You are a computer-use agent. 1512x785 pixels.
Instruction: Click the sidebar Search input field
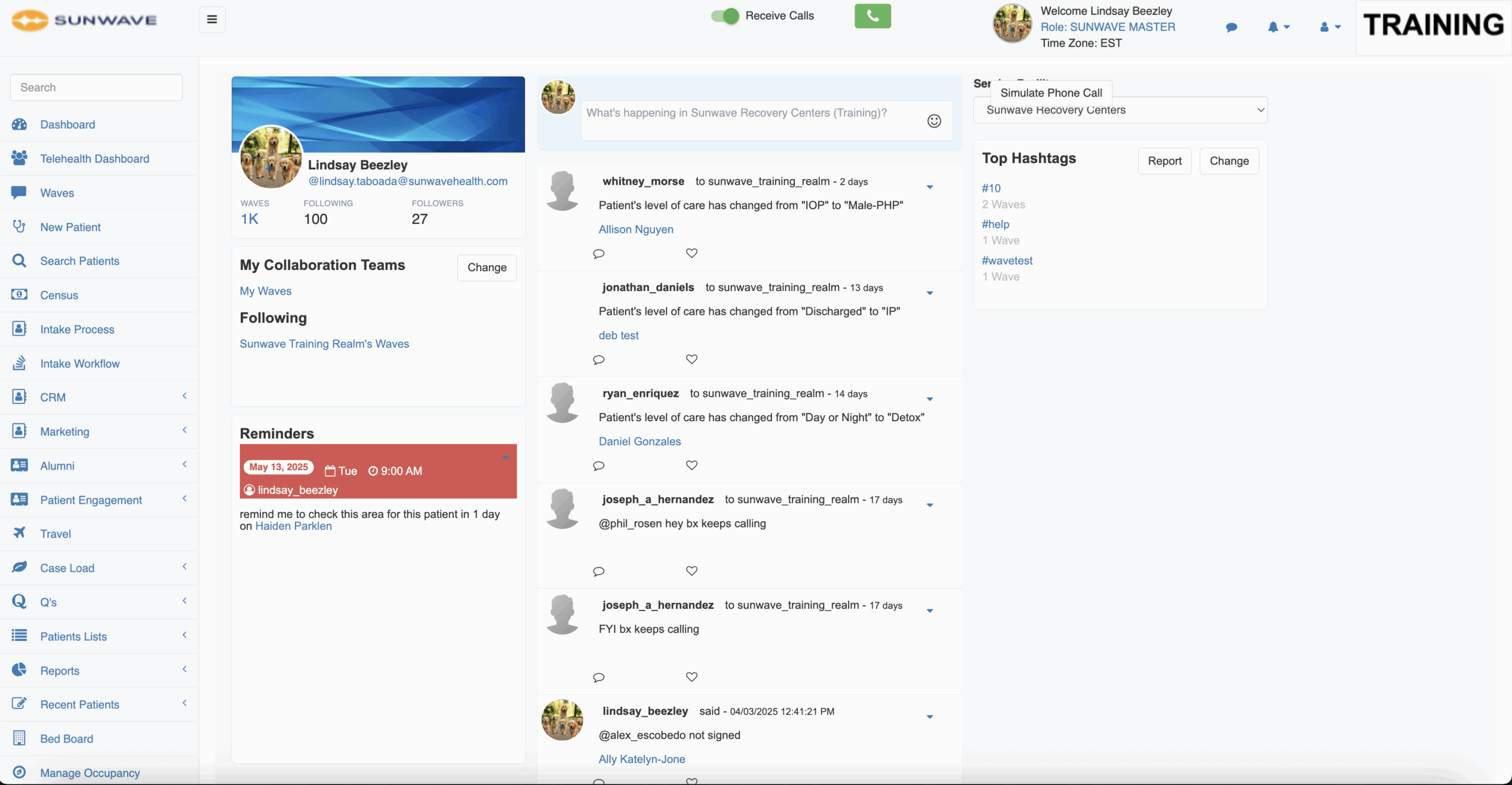[x=96, y=87]
